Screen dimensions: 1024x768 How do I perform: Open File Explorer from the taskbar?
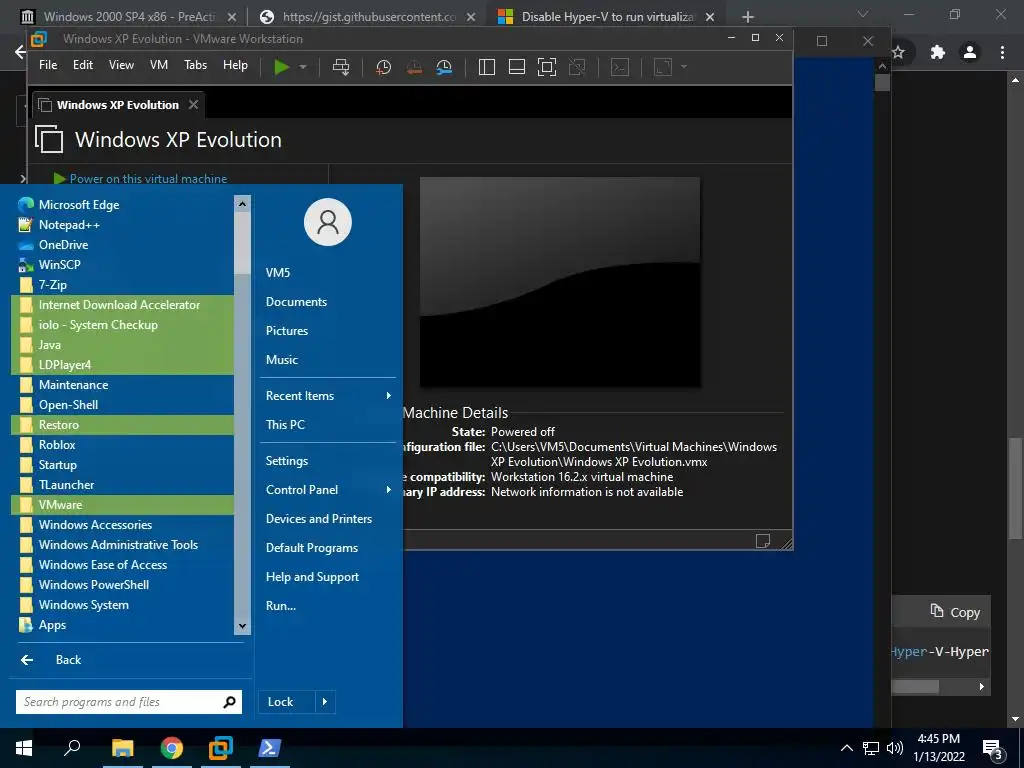pos(122,748)
